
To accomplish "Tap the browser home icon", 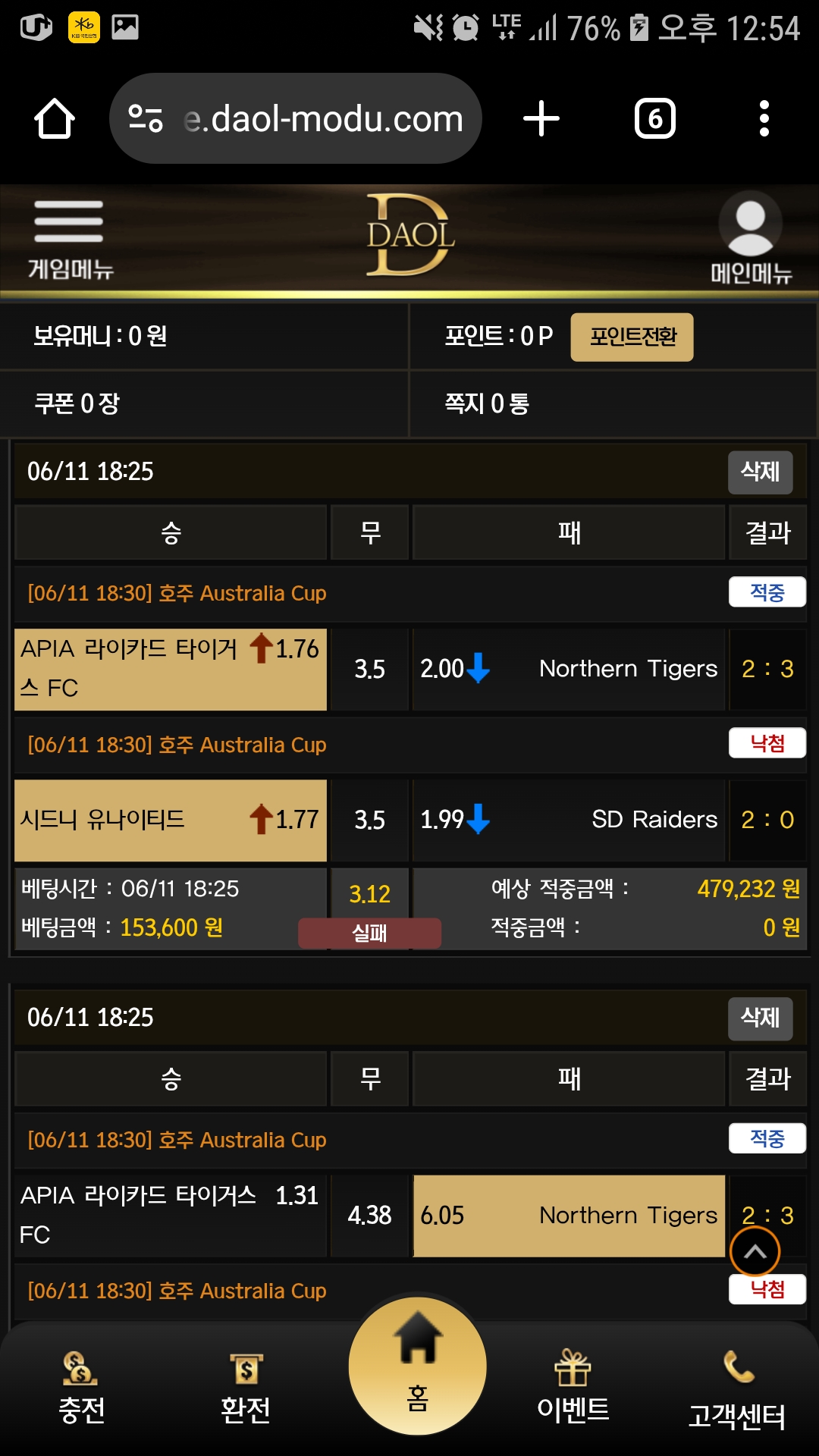I will coord(55,119).
